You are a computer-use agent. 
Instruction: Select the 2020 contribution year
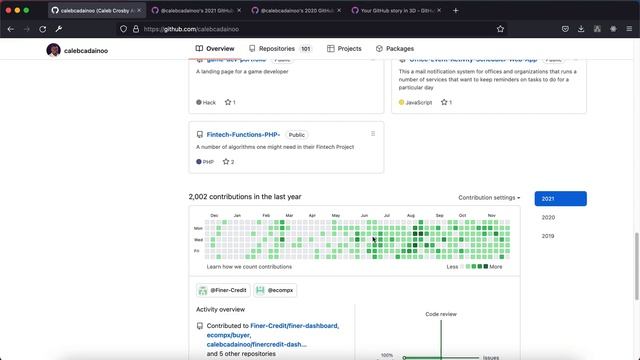pos(548,218)
